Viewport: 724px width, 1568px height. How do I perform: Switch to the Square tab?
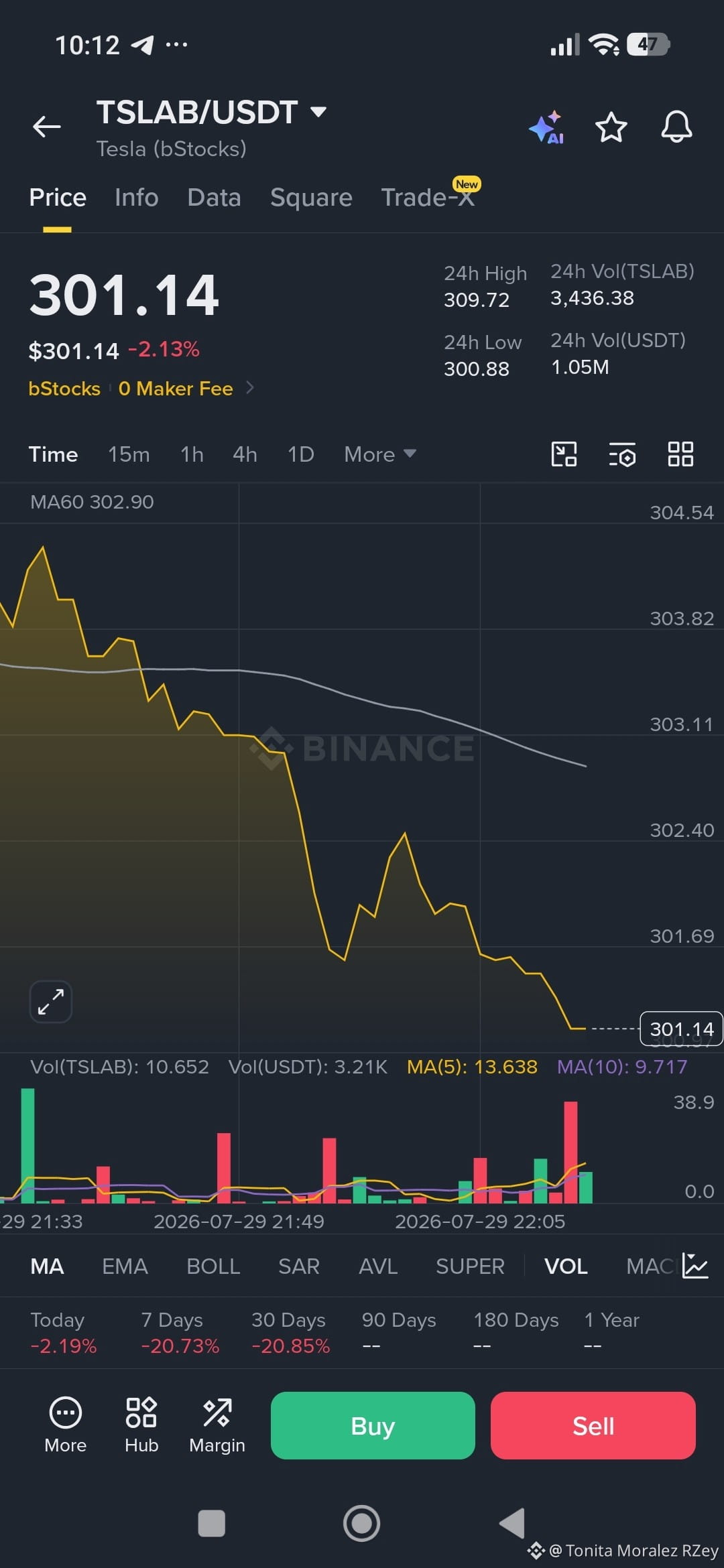point(311,198)
